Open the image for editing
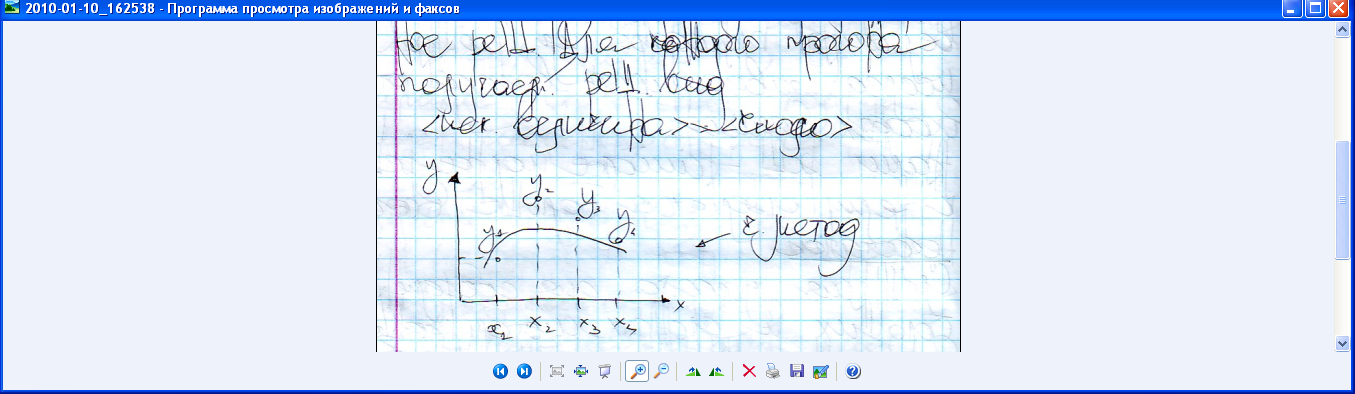This screenshot has width=1355, height=394. pos(821,372)
